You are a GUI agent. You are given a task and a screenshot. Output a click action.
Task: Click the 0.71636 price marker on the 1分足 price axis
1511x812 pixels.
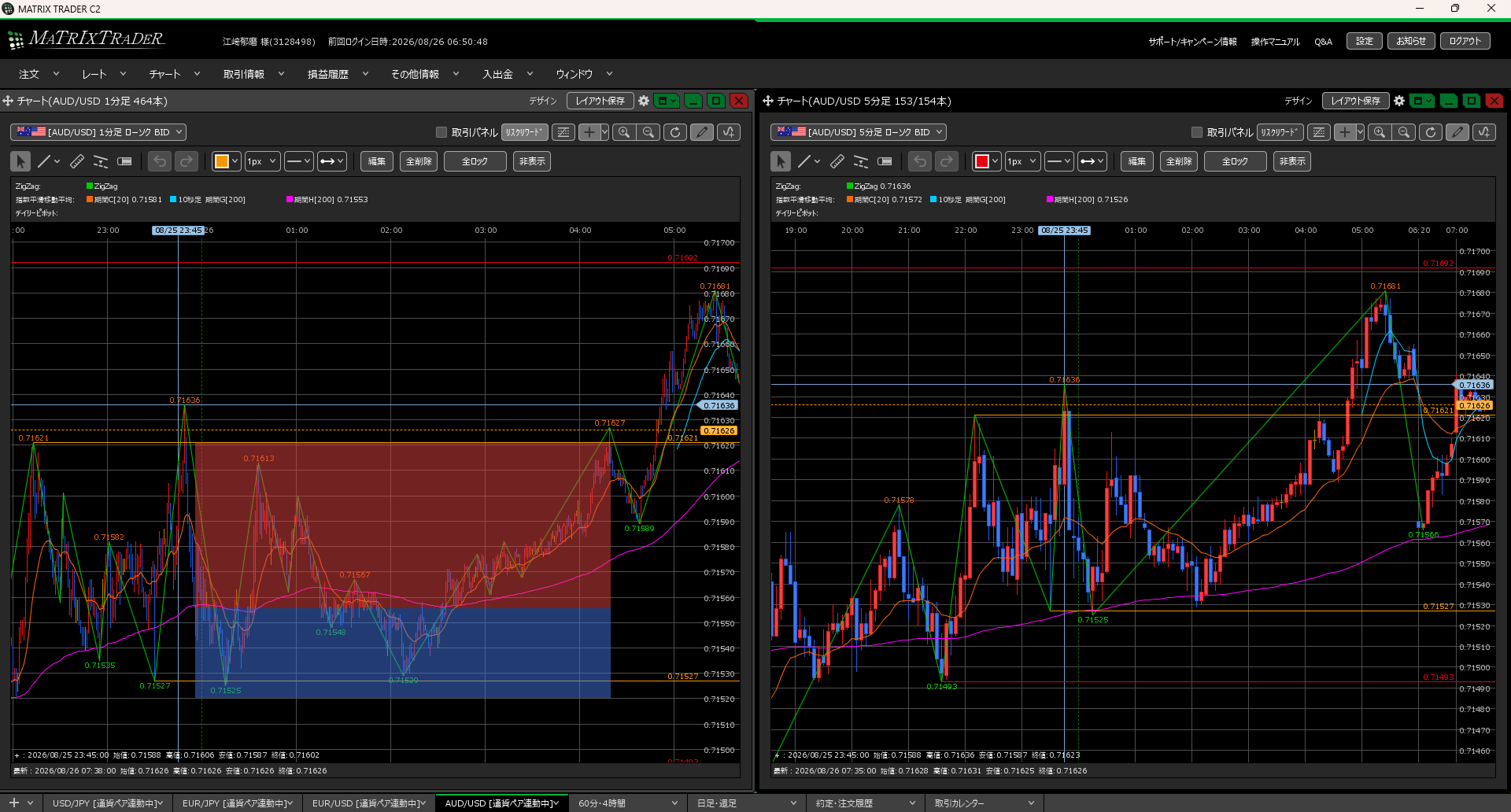coord(719,405)
